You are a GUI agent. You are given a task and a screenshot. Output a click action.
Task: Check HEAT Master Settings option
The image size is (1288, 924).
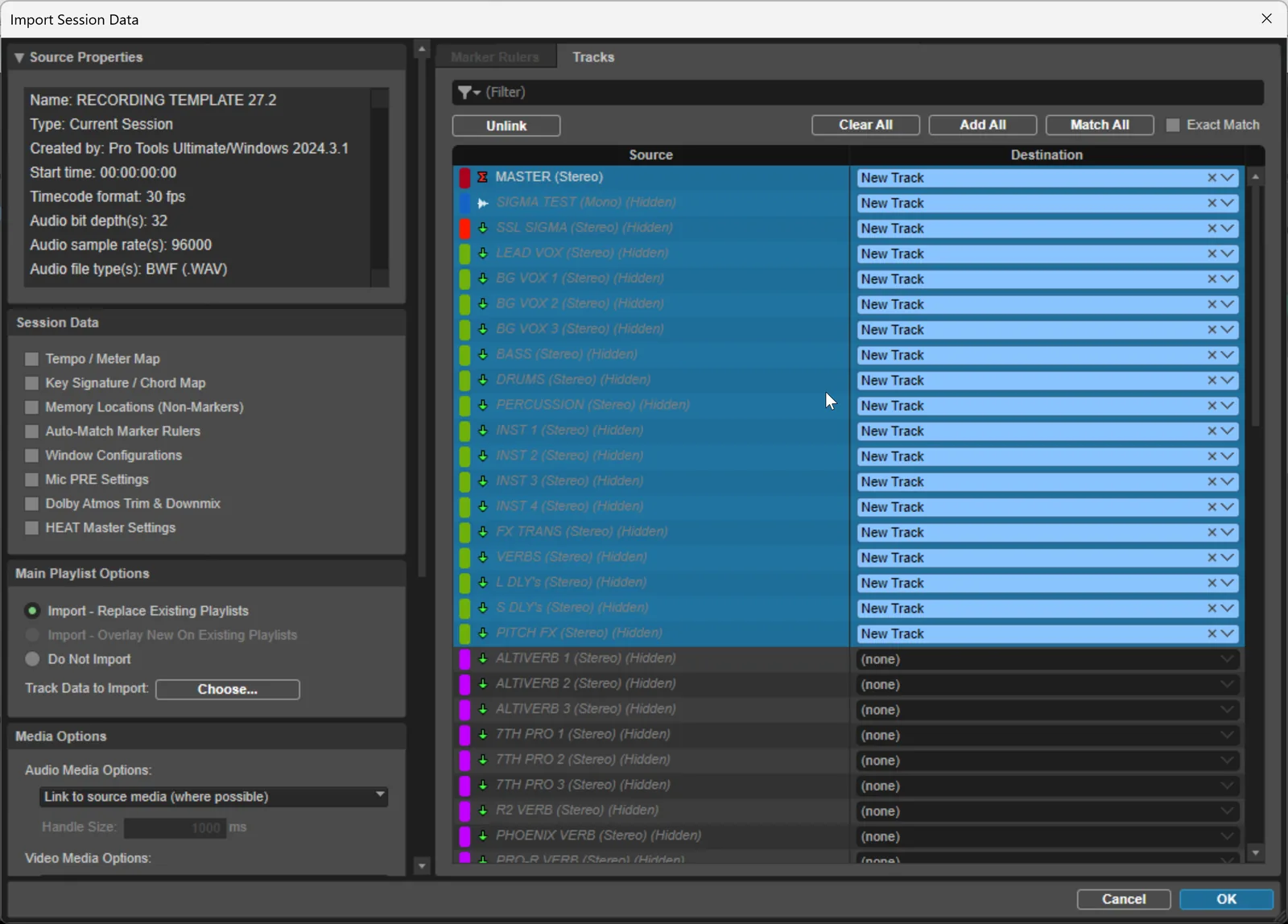point(32,528)
